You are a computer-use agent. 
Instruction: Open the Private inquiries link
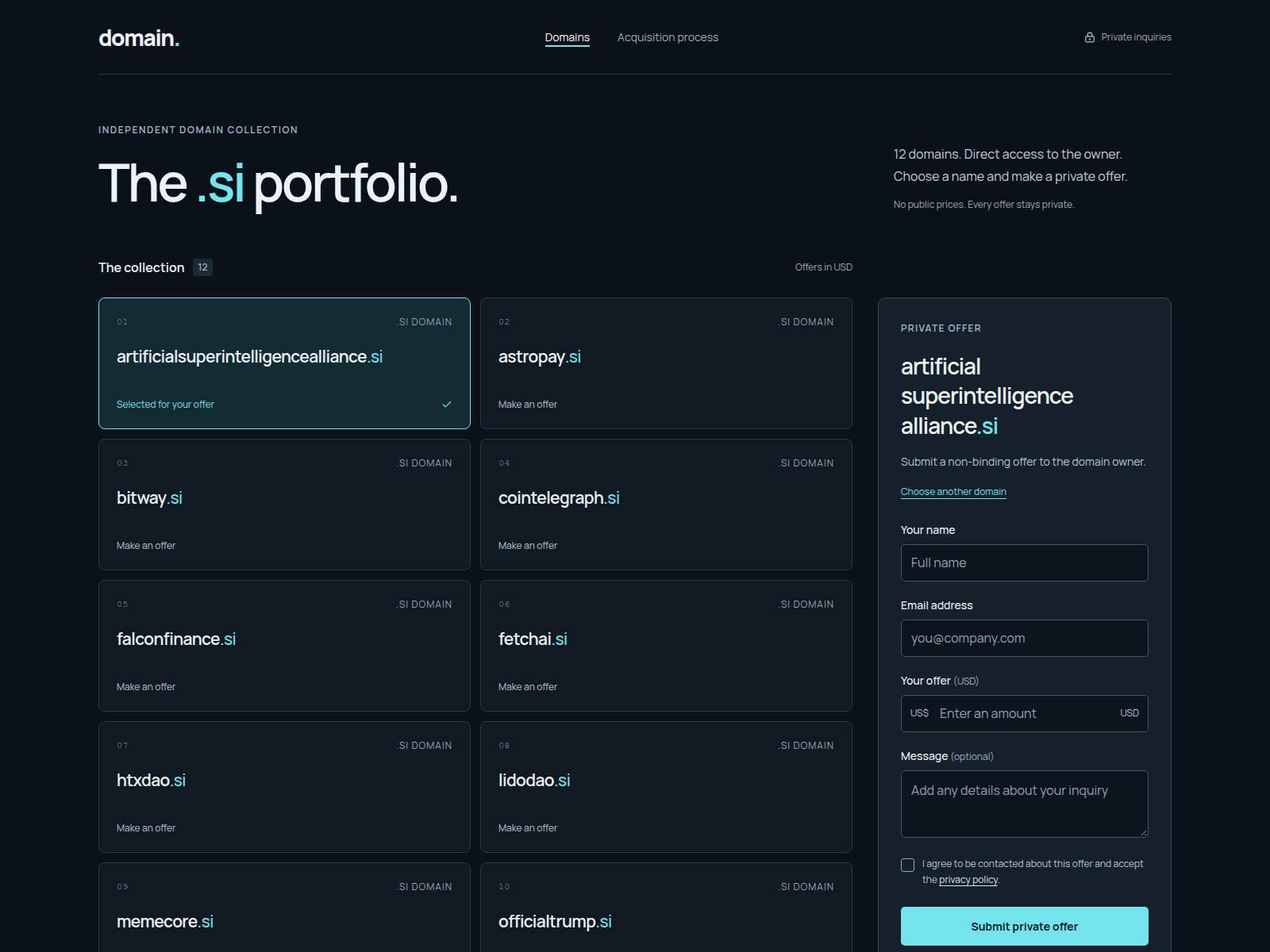coord(1128,37)
